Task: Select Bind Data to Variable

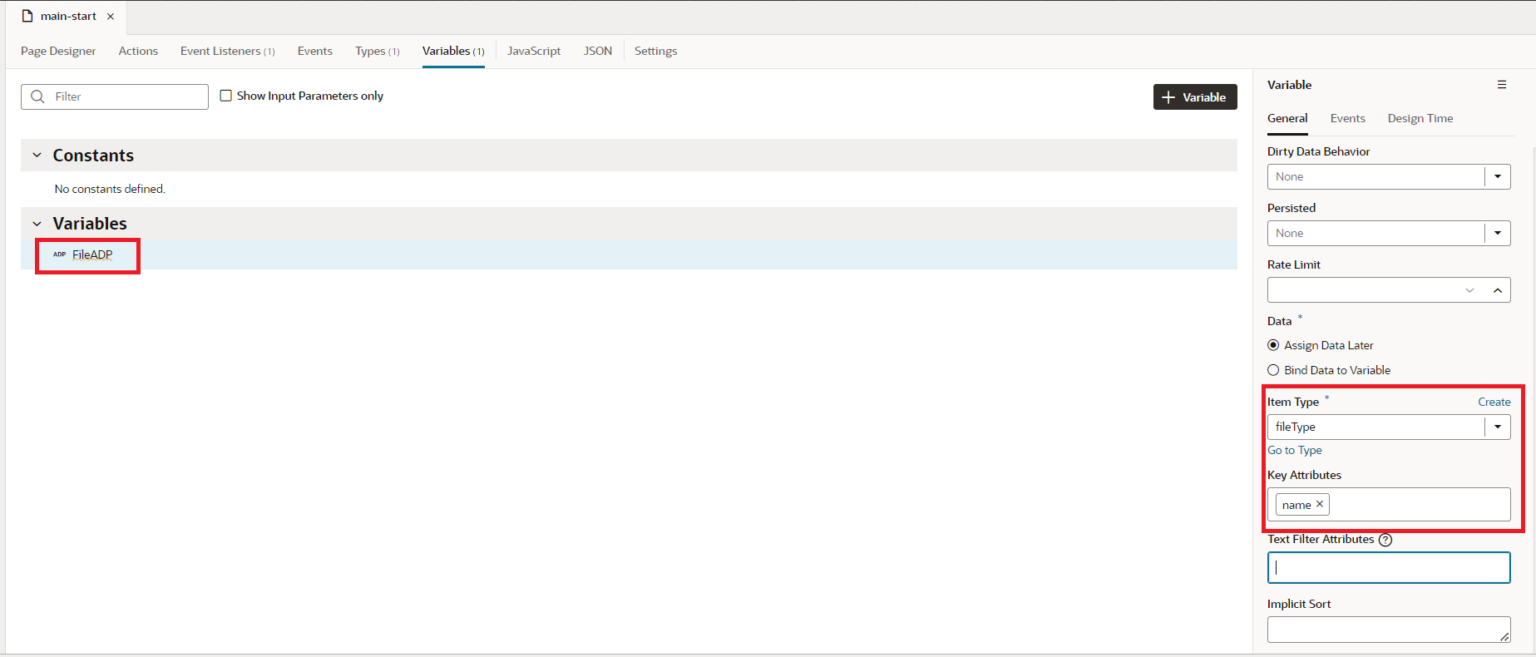Action: click(1273, 369)
